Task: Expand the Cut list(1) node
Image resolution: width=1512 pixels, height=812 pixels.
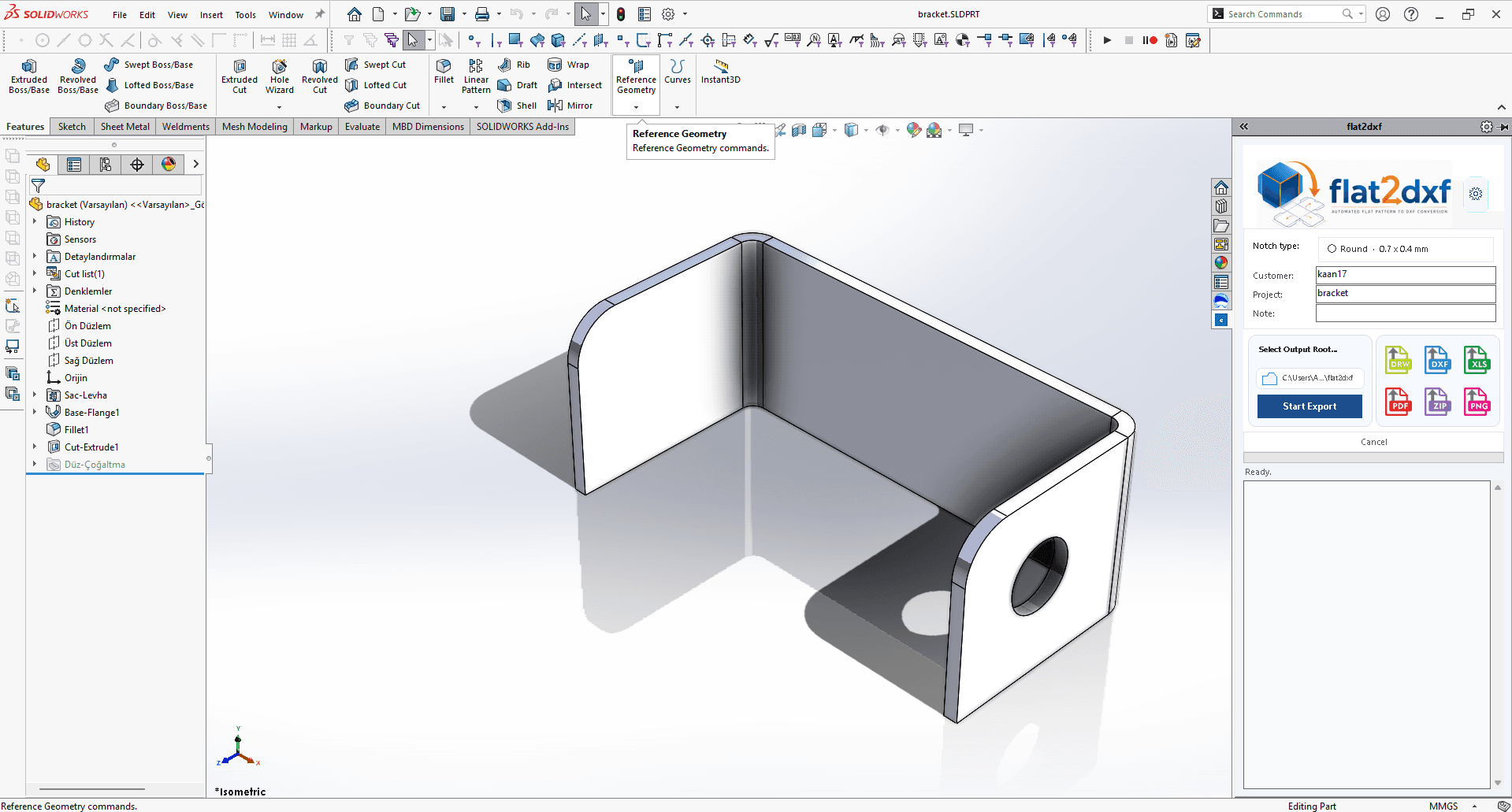Action: 35,274
